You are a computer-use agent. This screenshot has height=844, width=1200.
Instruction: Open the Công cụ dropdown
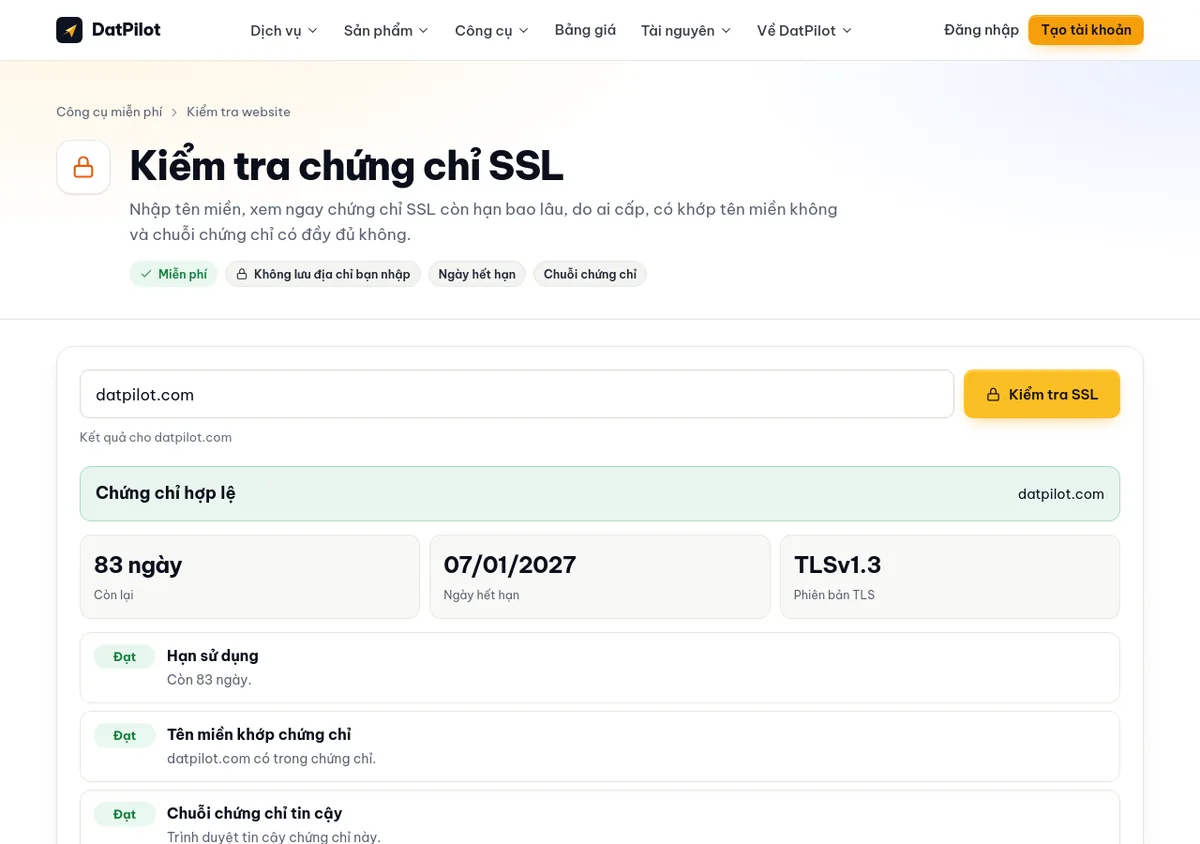(x=492, y=30)
